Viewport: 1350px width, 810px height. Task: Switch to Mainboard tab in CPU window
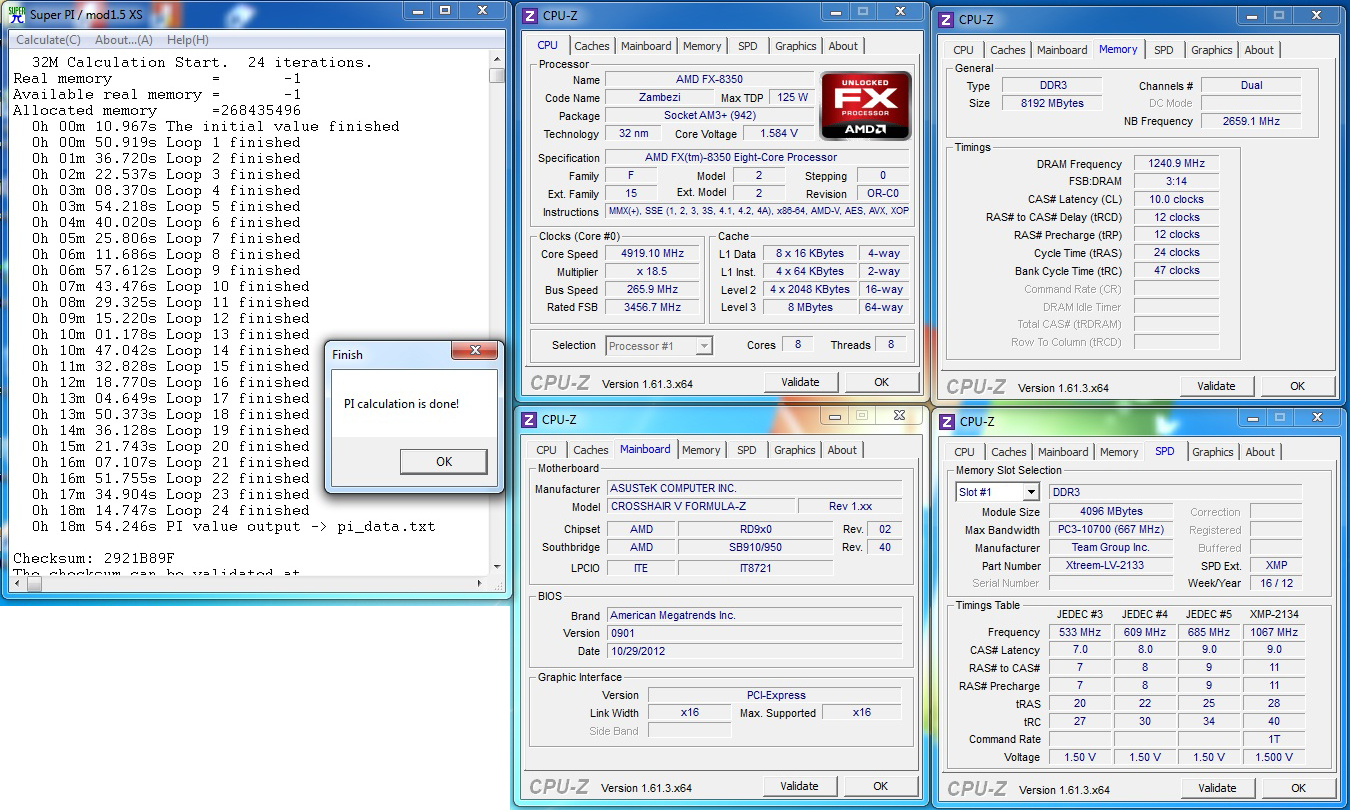click(646, 46)
